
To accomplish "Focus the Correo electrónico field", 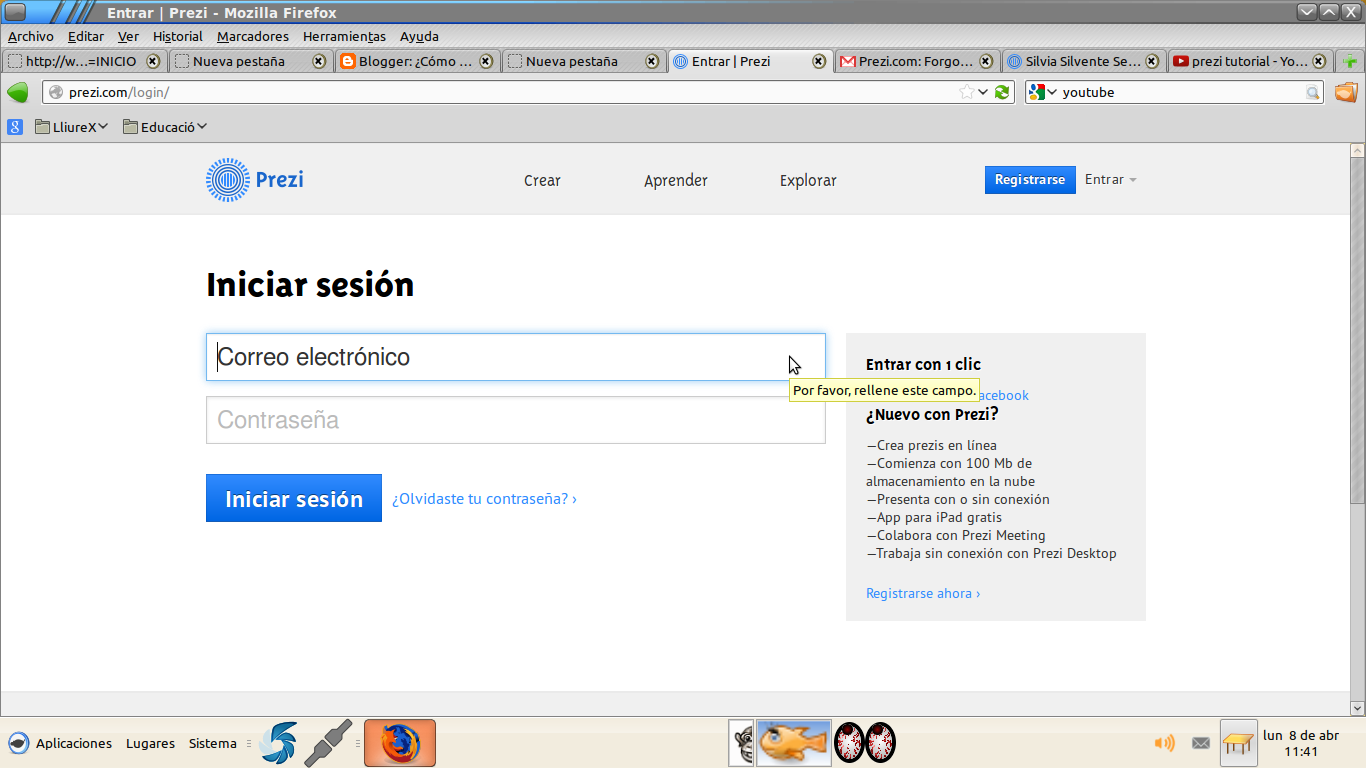I will [516, 357].
